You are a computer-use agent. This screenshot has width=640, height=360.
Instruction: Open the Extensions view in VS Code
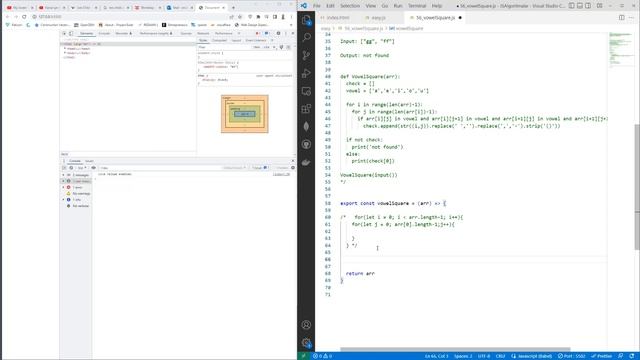pos(306,109)
